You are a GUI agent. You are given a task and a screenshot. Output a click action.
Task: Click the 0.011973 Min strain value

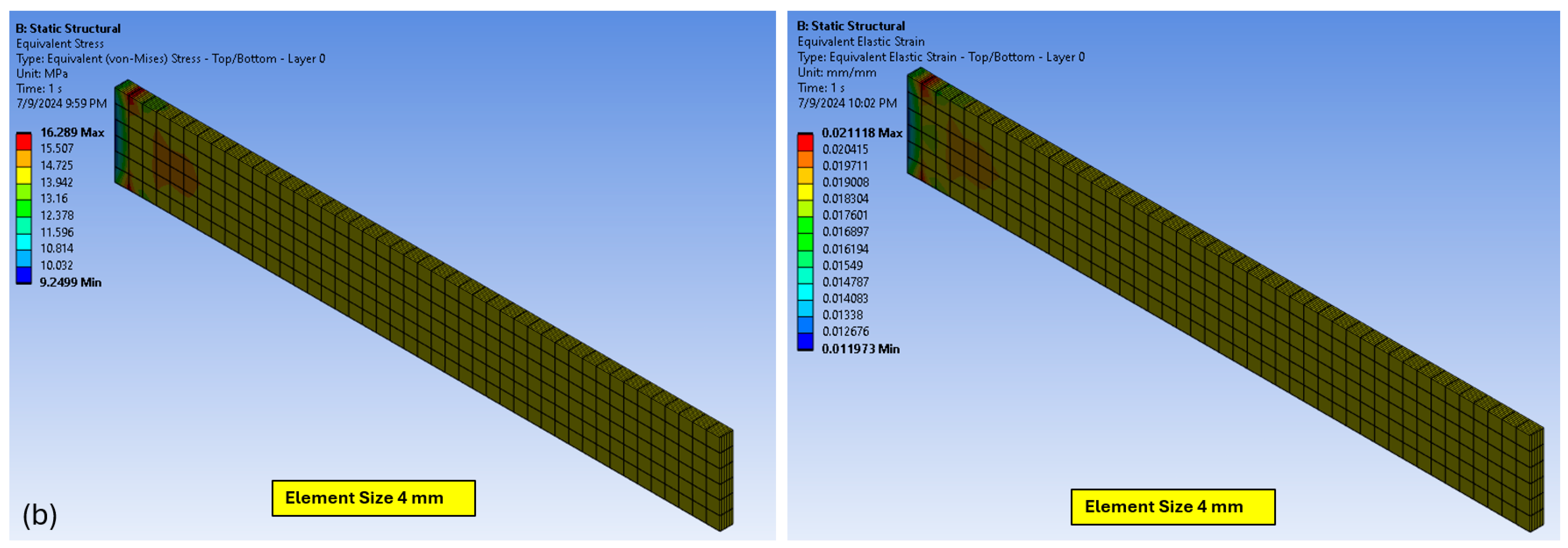tap(860, 349)
